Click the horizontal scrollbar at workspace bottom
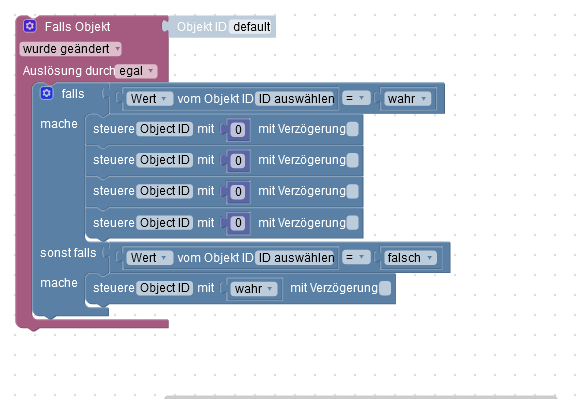The image size is (576, 399). pyautogui.click(x=360, y=397)
